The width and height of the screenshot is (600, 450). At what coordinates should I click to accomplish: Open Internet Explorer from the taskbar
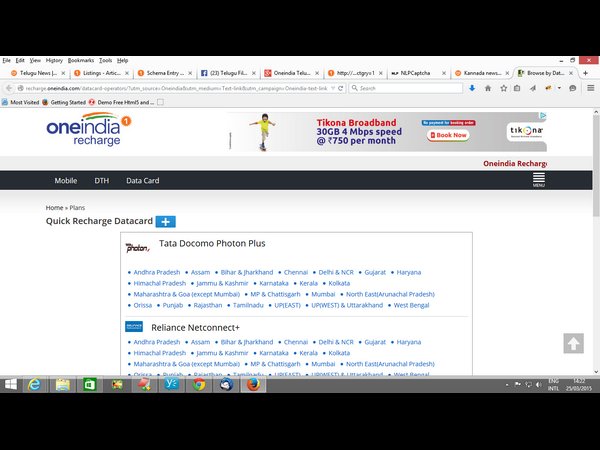(35, 384)
